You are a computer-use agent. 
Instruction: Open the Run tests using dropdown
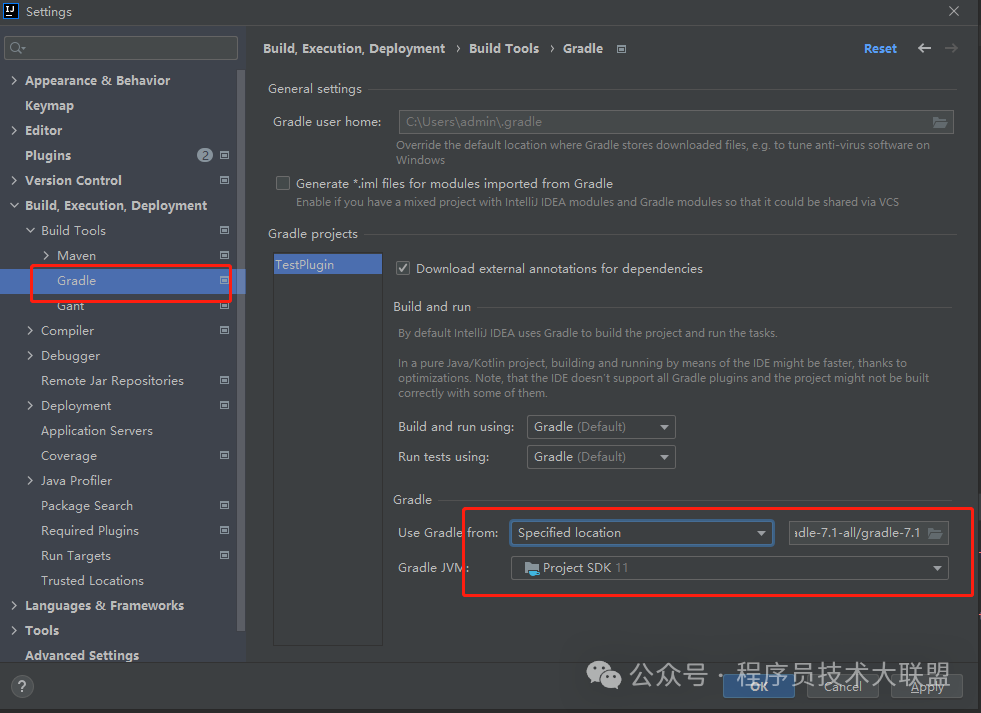601,457
